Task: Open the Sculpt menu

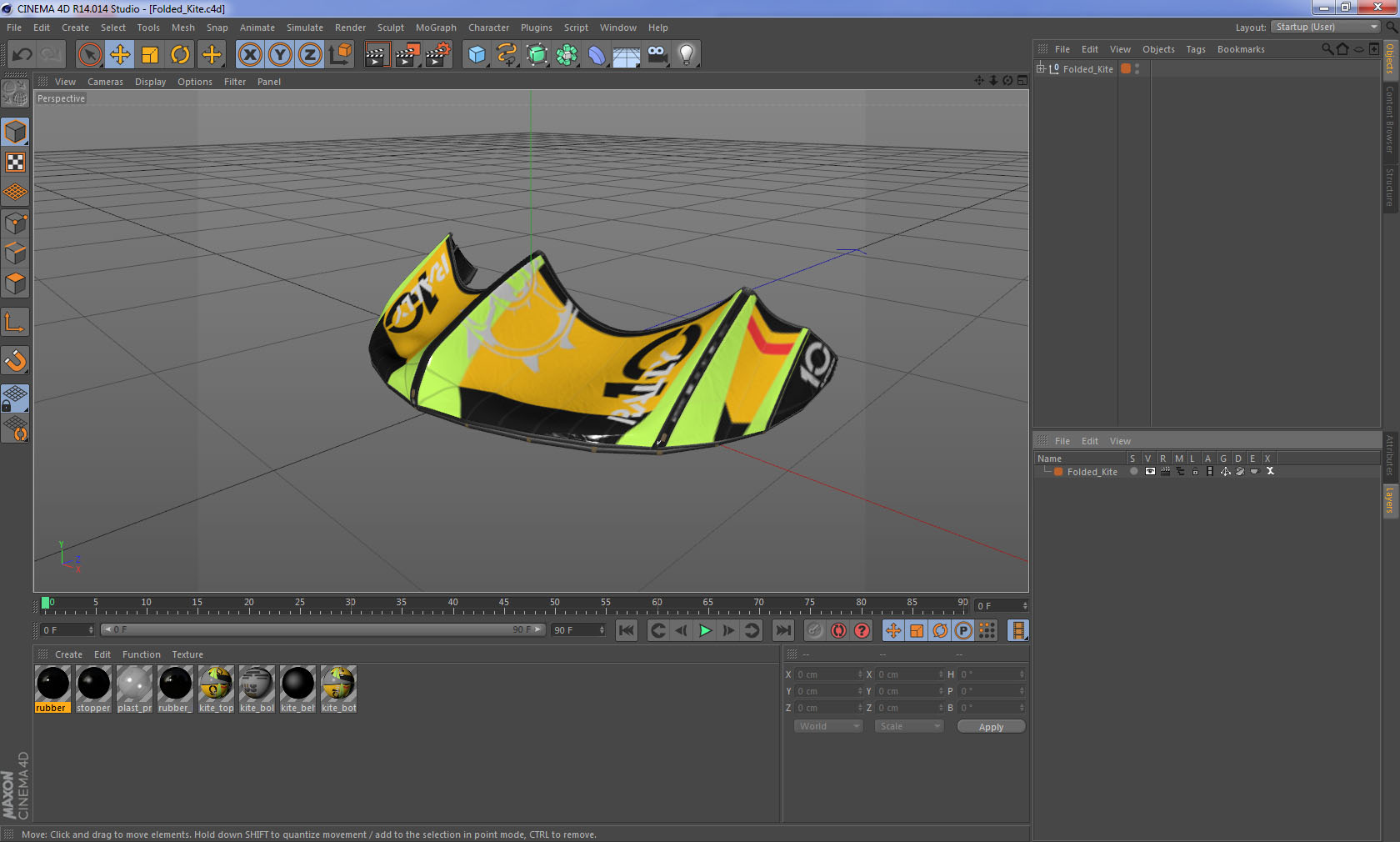Action: point(391,28)
